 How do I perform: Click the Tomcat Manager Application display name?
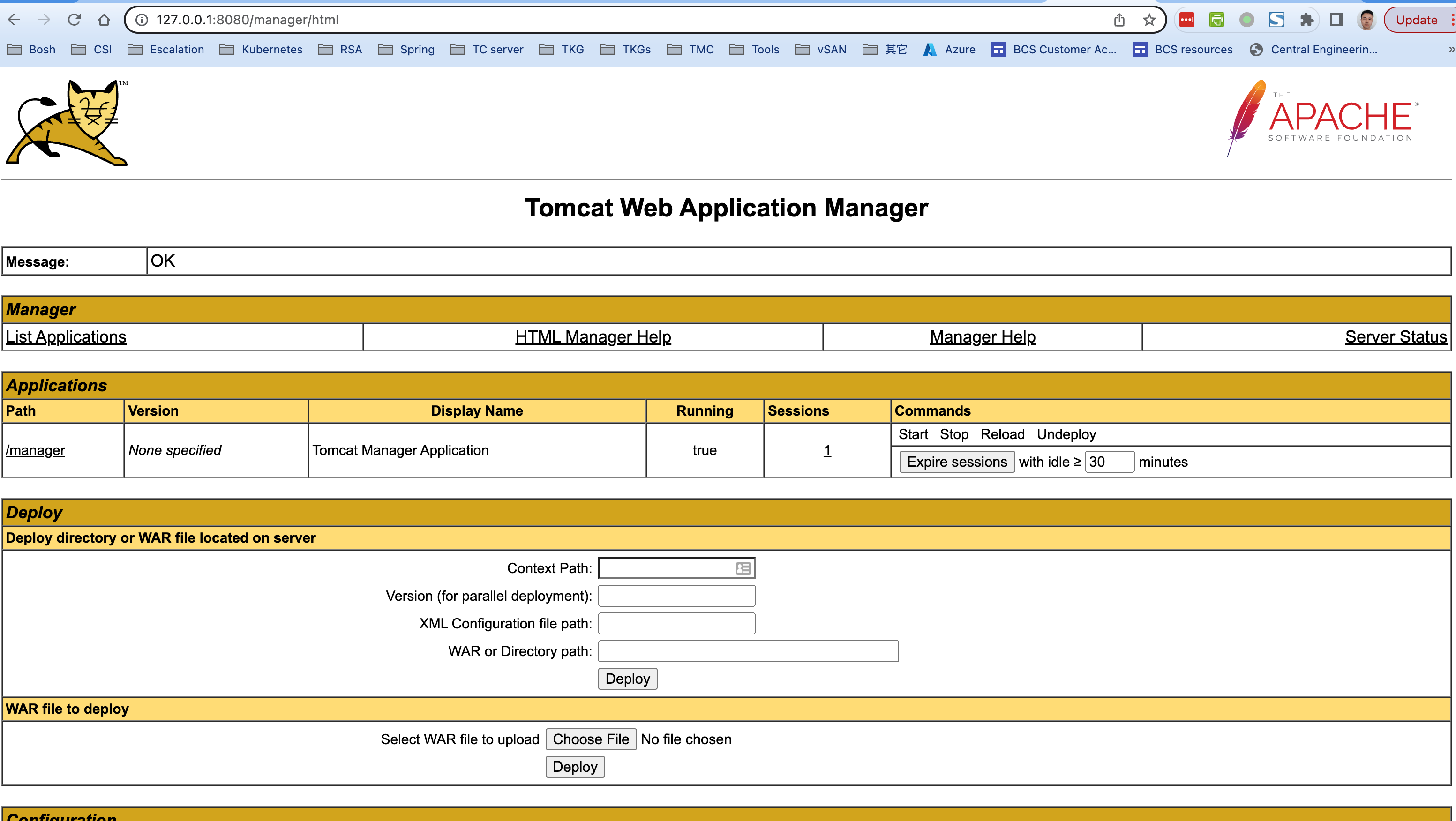pyautogui.click(x=400, y=450)
